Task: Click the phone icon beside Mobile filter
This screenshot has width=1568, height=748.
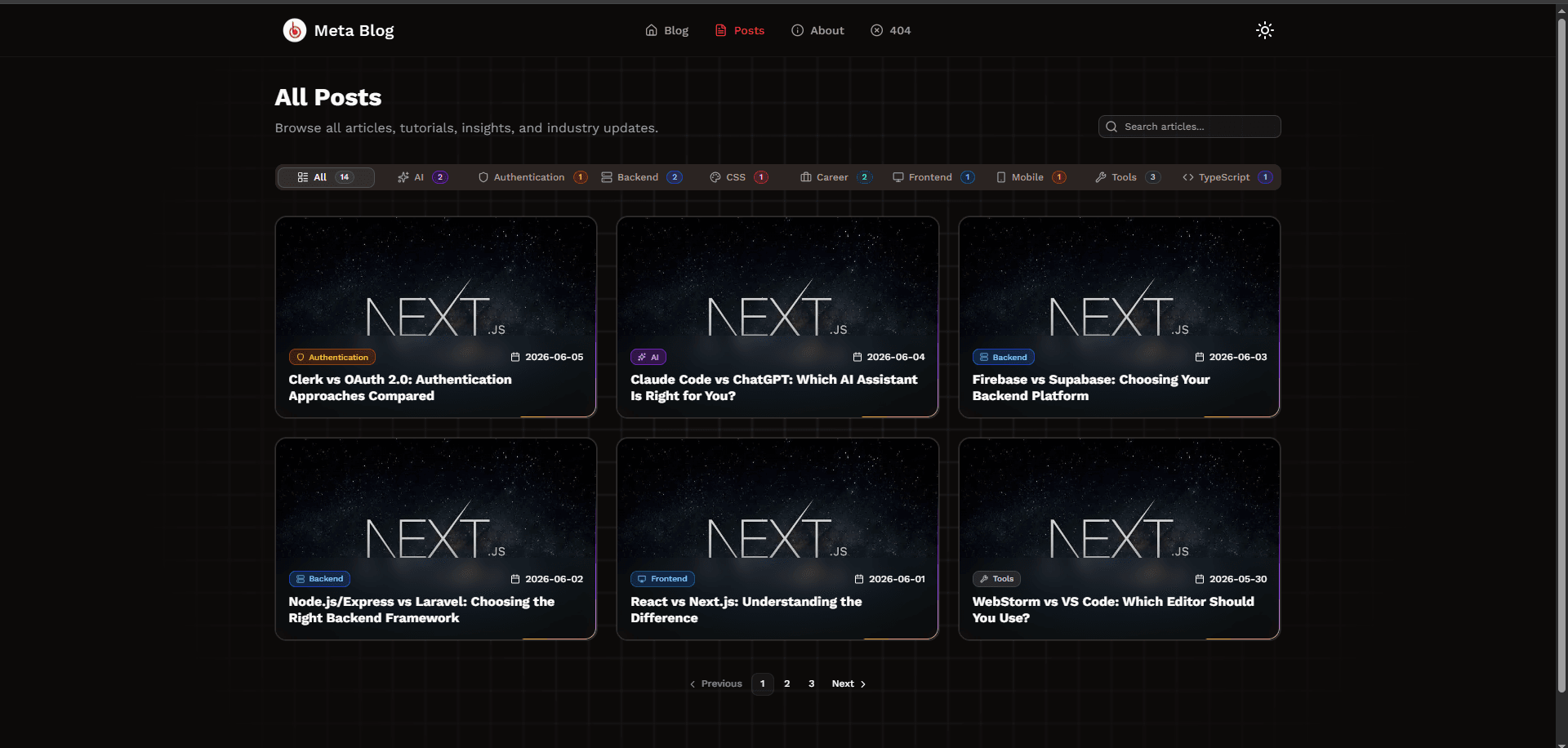Action: pyautogui.click(x=1001, y=177)
